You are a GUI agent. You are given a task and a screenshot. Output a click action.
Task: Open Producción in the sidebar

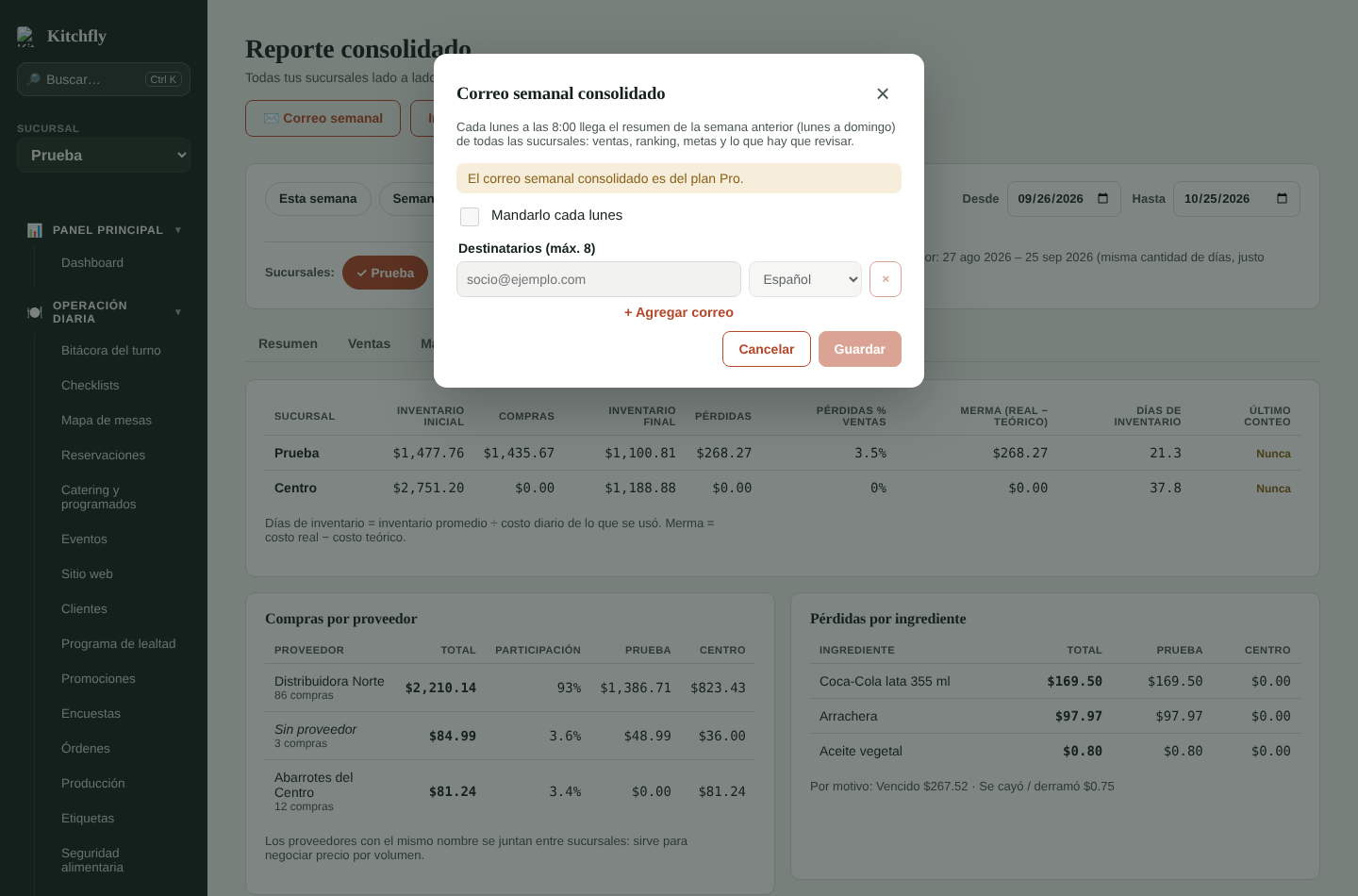(93, 783)
